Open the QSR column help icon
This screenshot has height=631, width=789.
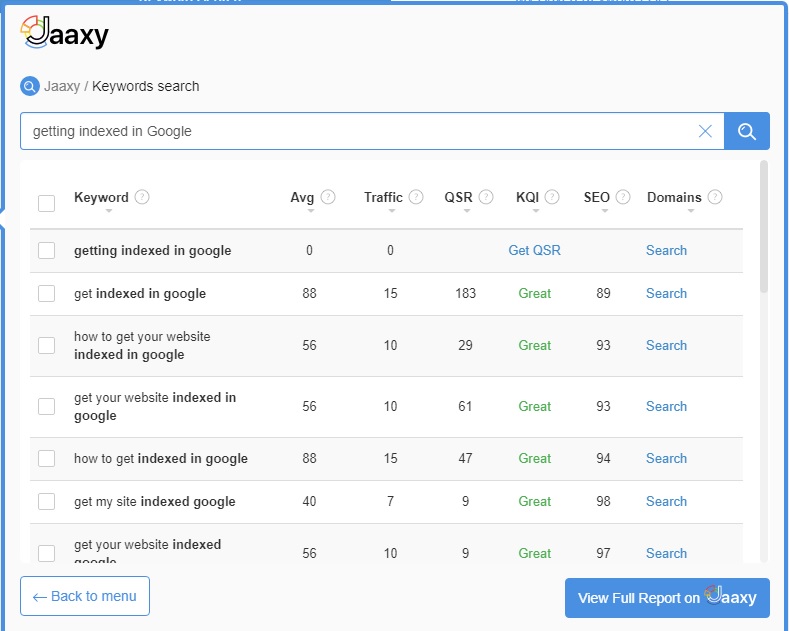point(486,197)
